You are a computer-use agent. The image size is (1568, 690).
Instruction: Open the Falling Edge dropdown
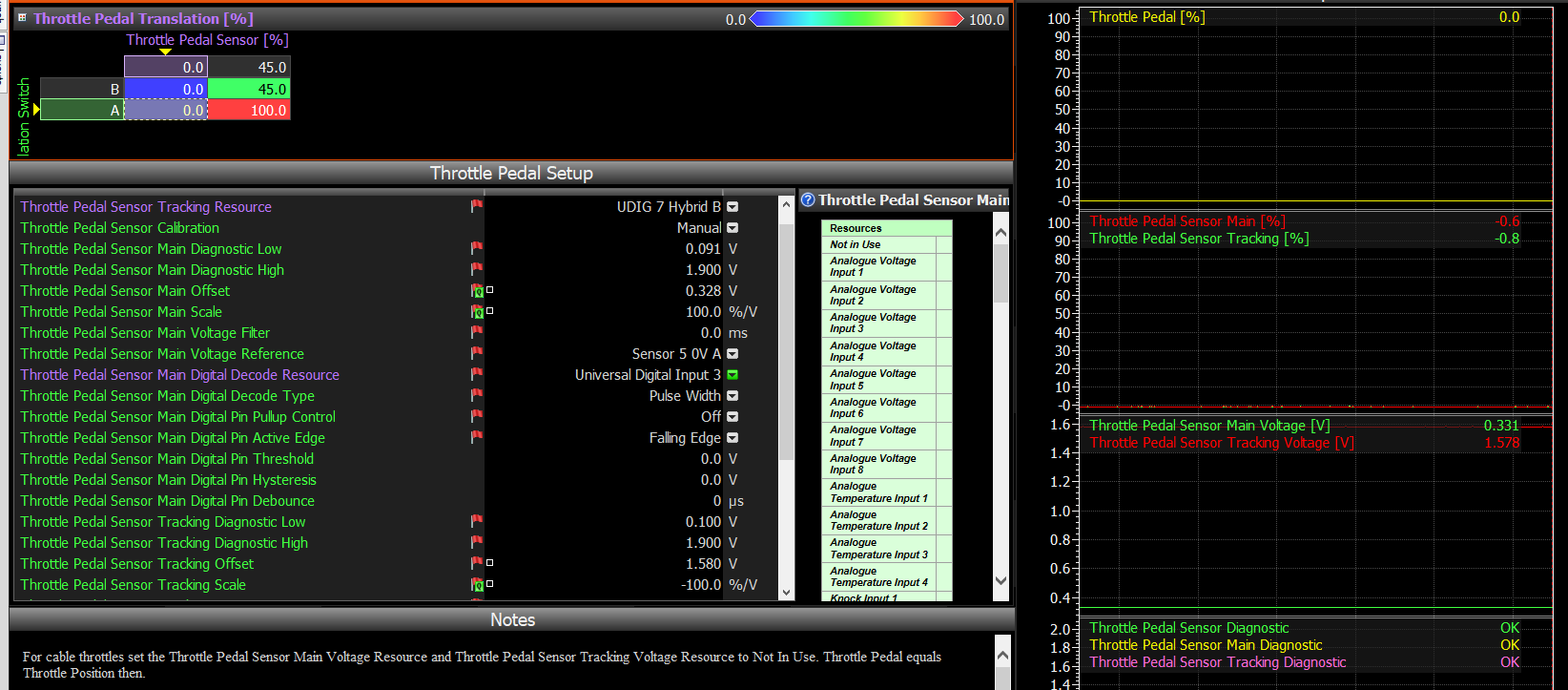pos(732,437)
